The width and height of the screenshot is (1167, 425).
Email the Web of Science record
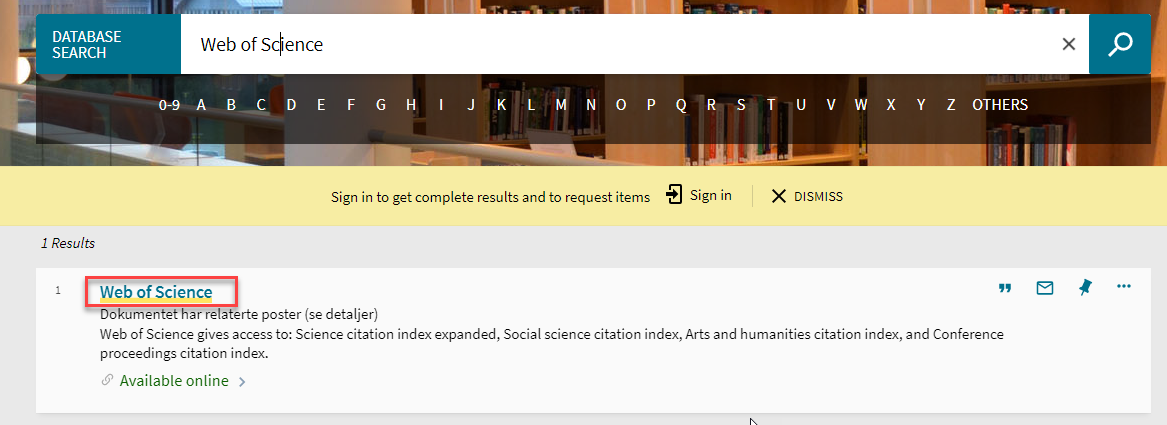pyautogui.click(x=1044, y=288)
